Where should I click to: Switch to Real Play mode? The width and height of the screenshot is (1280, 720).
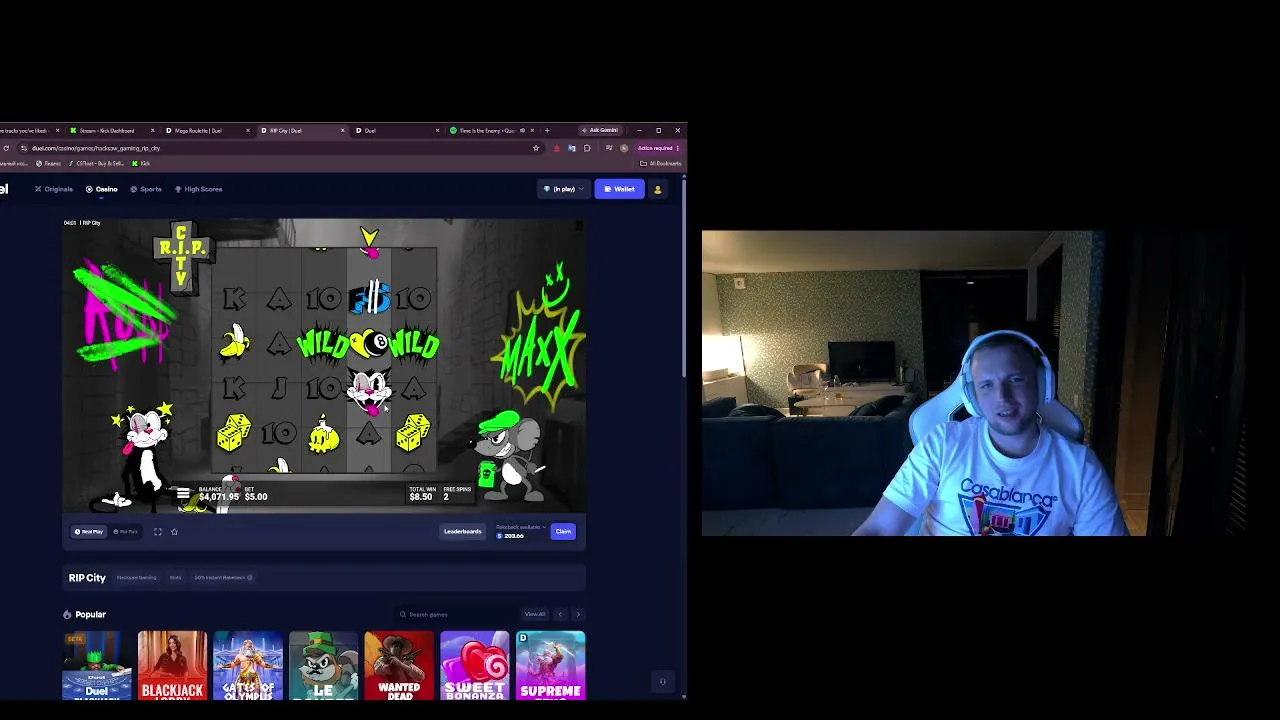tap(88, 532)
